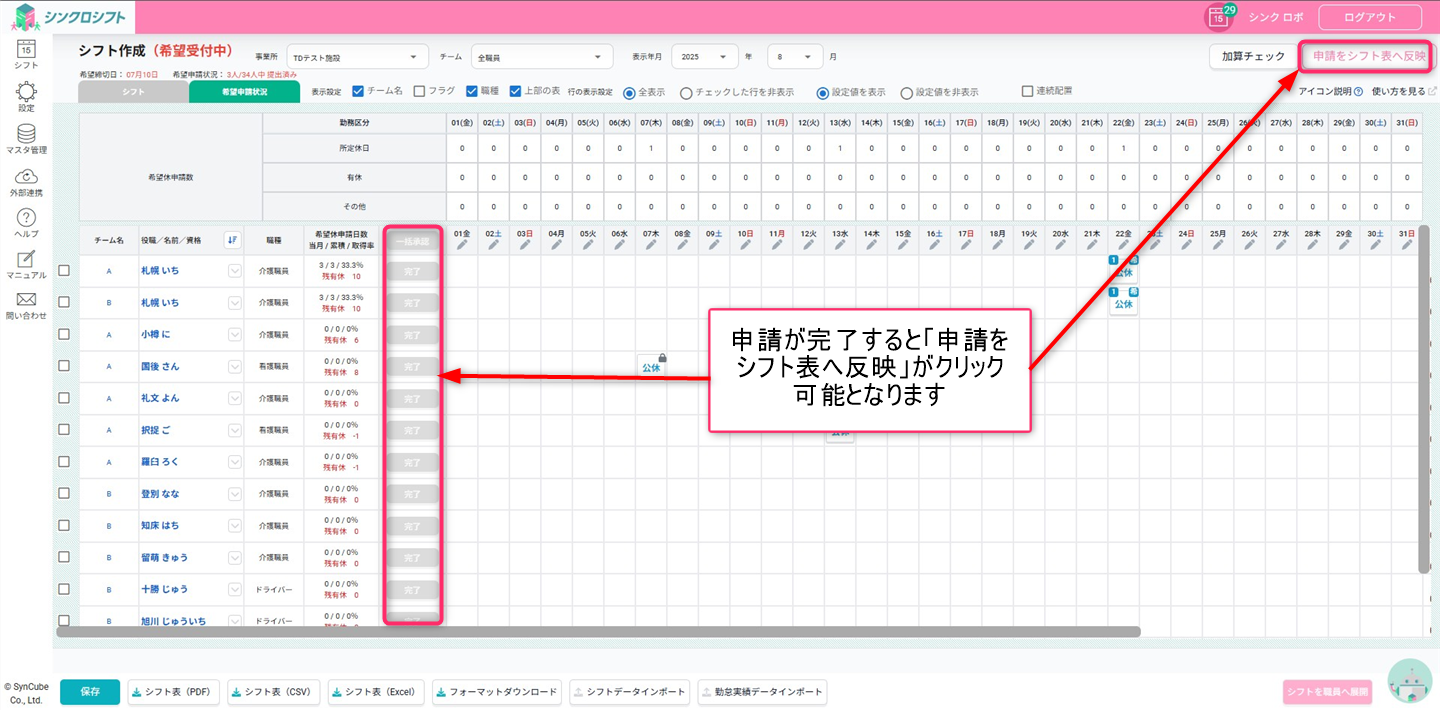Tick the row checkbox for 羅臼 ろく
The image size is (1440, 710).
coord(64,461)
